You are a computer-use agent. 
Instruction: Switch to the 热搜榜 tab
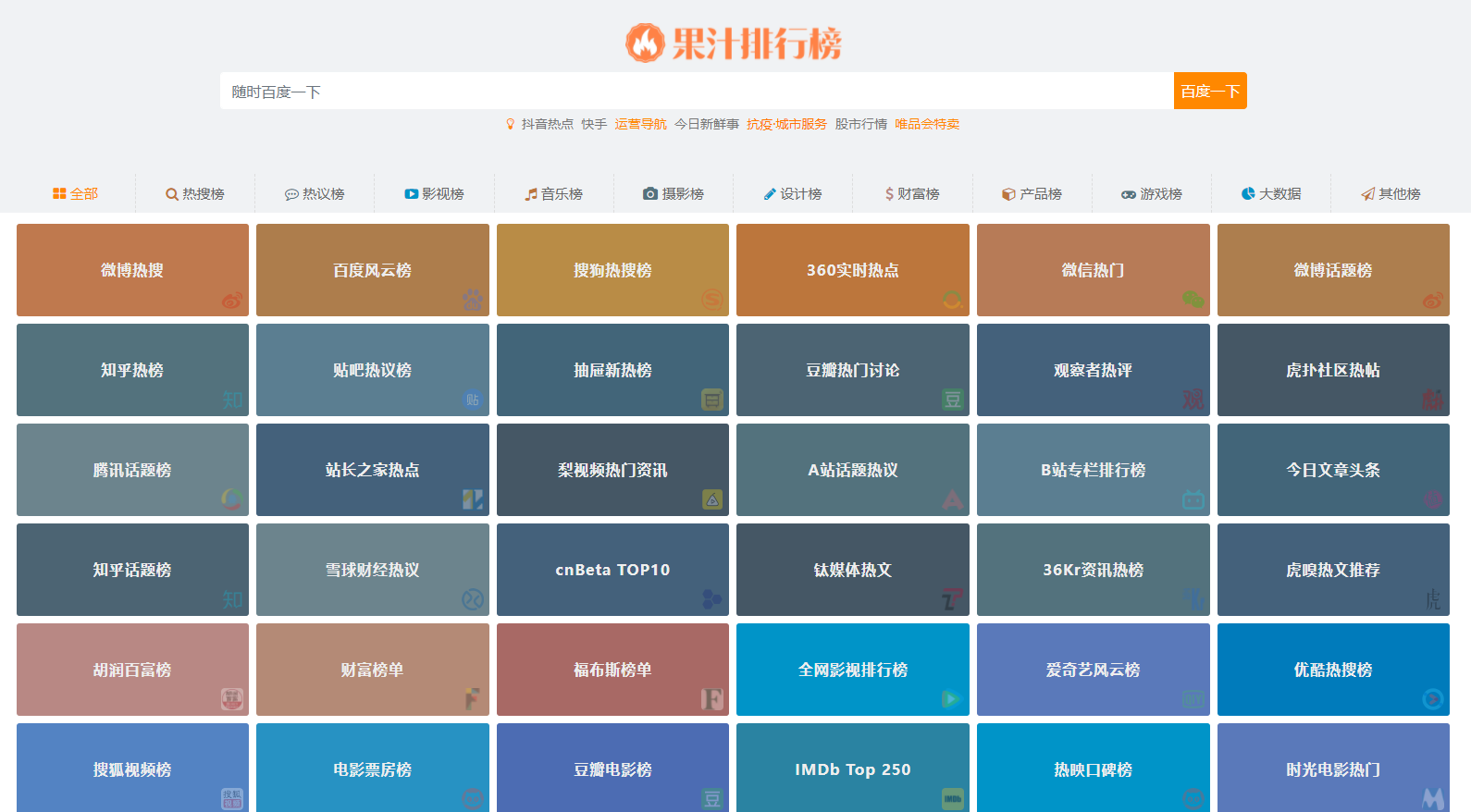point(195,193)
